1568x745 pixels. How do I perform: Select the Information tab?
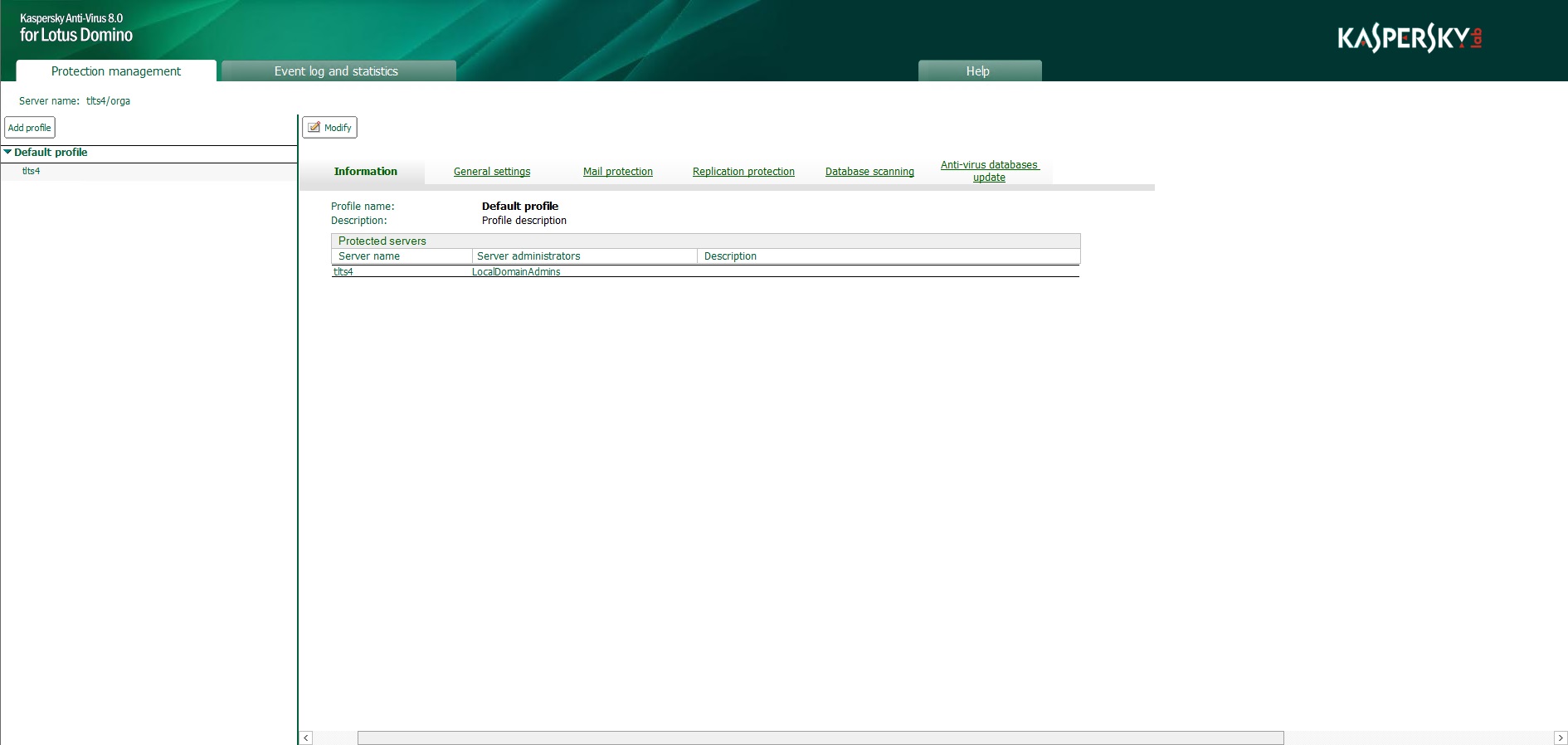pyautogui.click(x=365, y=172)
